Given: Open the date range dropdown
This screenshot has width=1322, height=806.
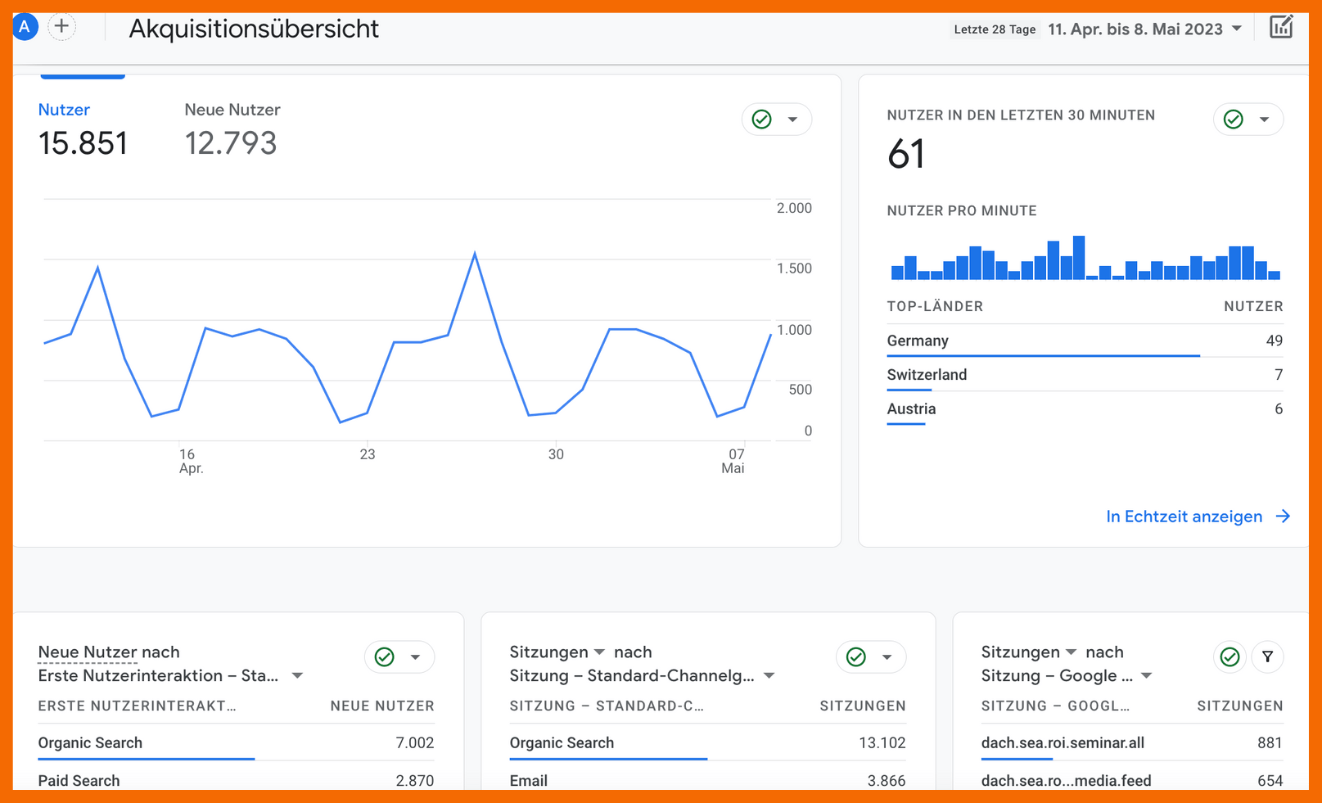Looking at the screenshot, I should [1145, 29].
